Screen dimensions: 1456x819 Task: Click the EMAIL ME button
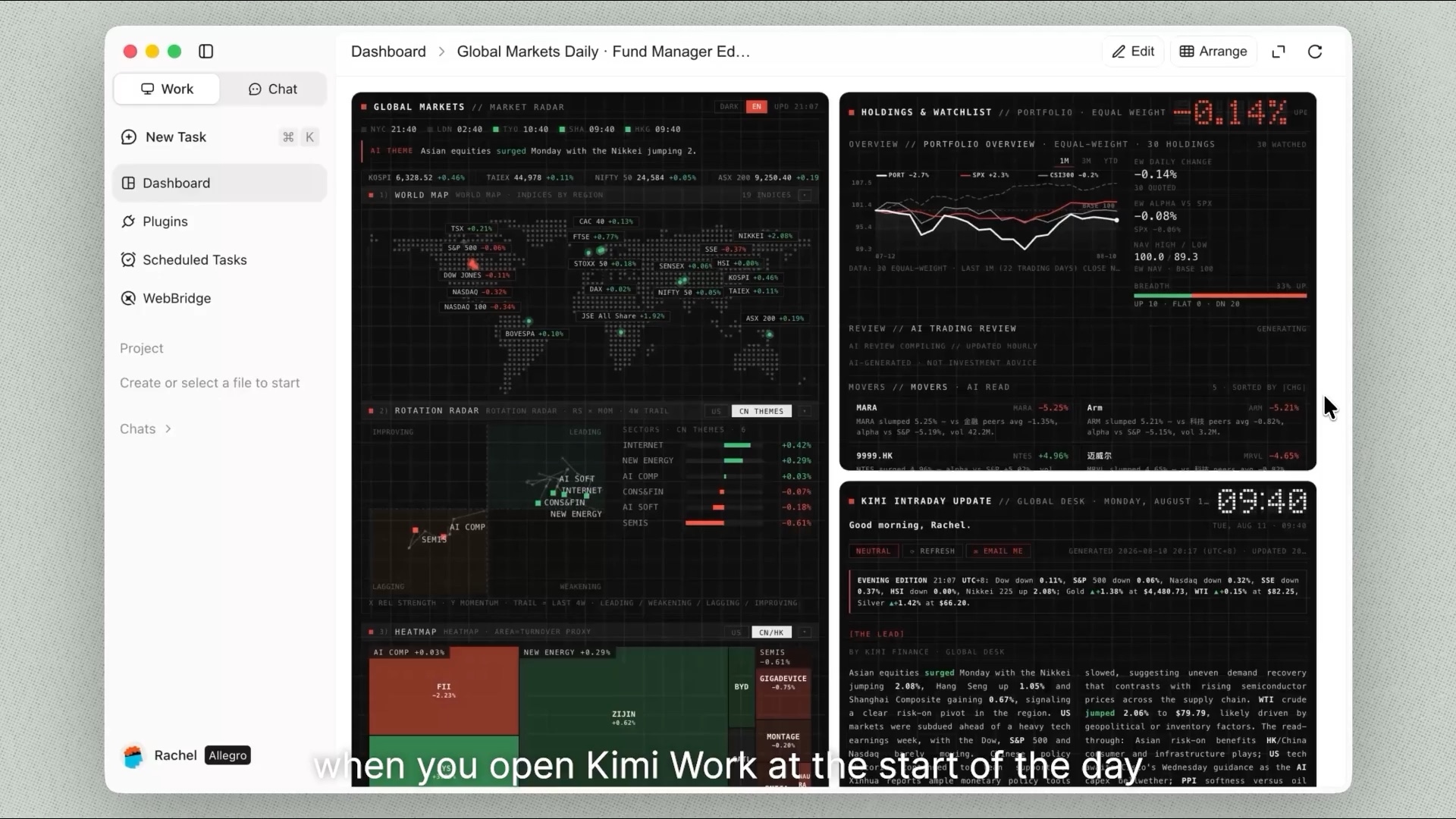click(x=998, y=551)
